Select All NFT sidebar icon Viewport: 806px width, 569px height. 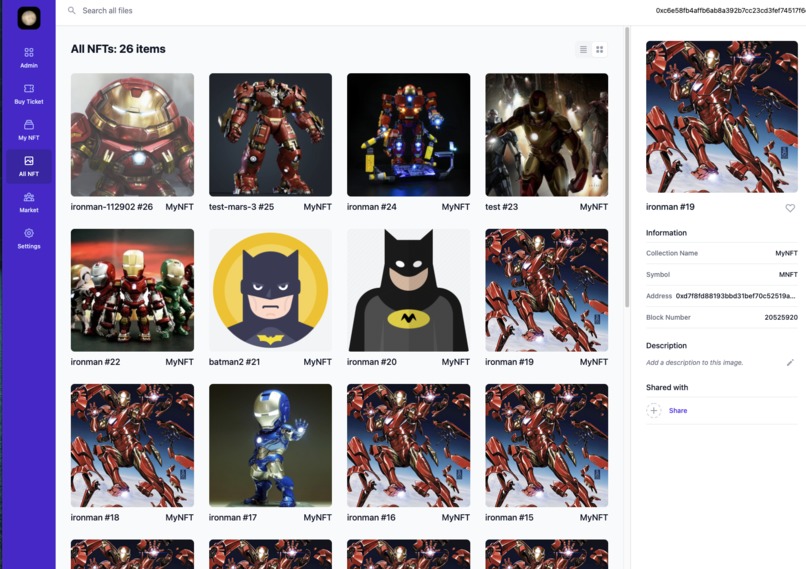(29, 160)
